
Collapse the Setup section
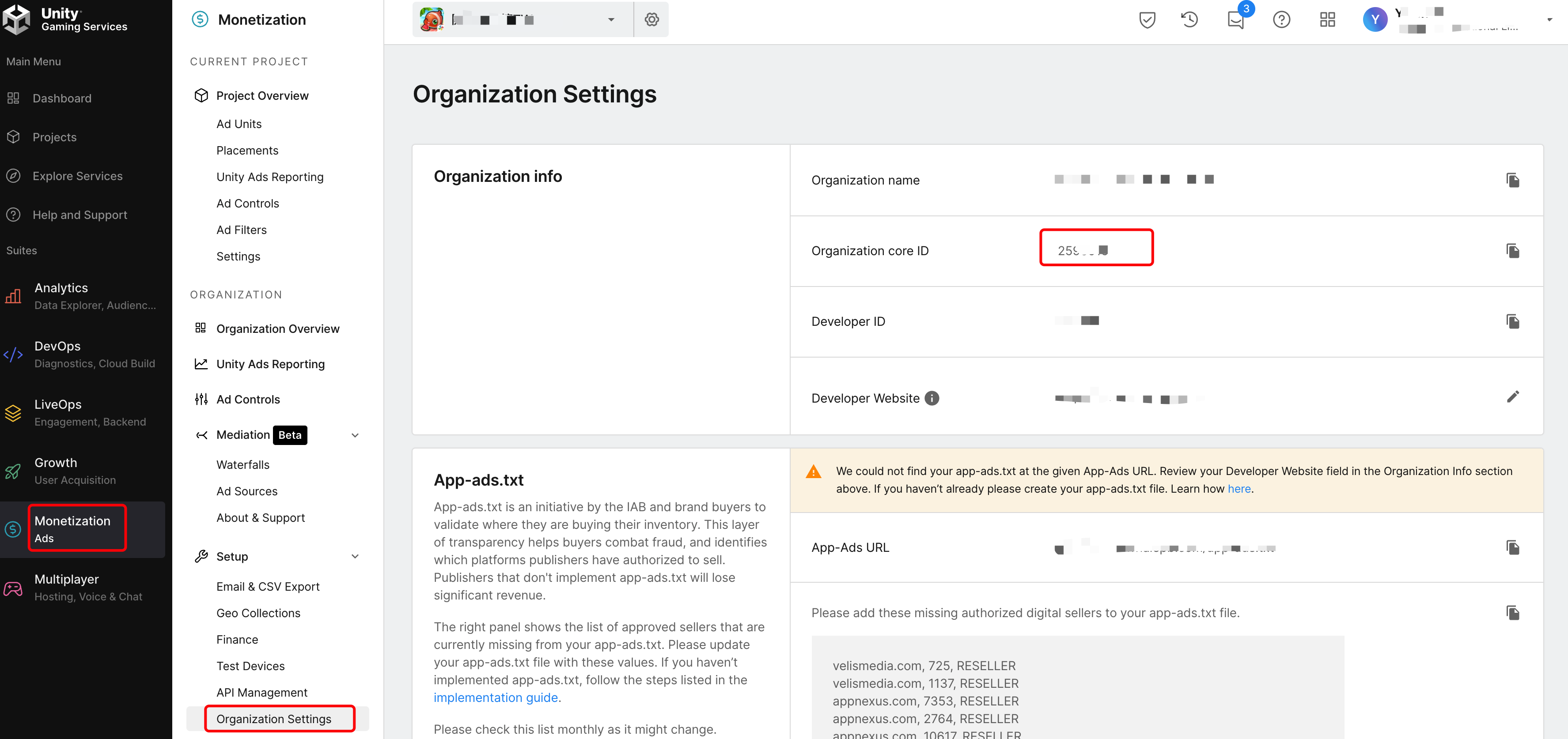tap(355, 556)
